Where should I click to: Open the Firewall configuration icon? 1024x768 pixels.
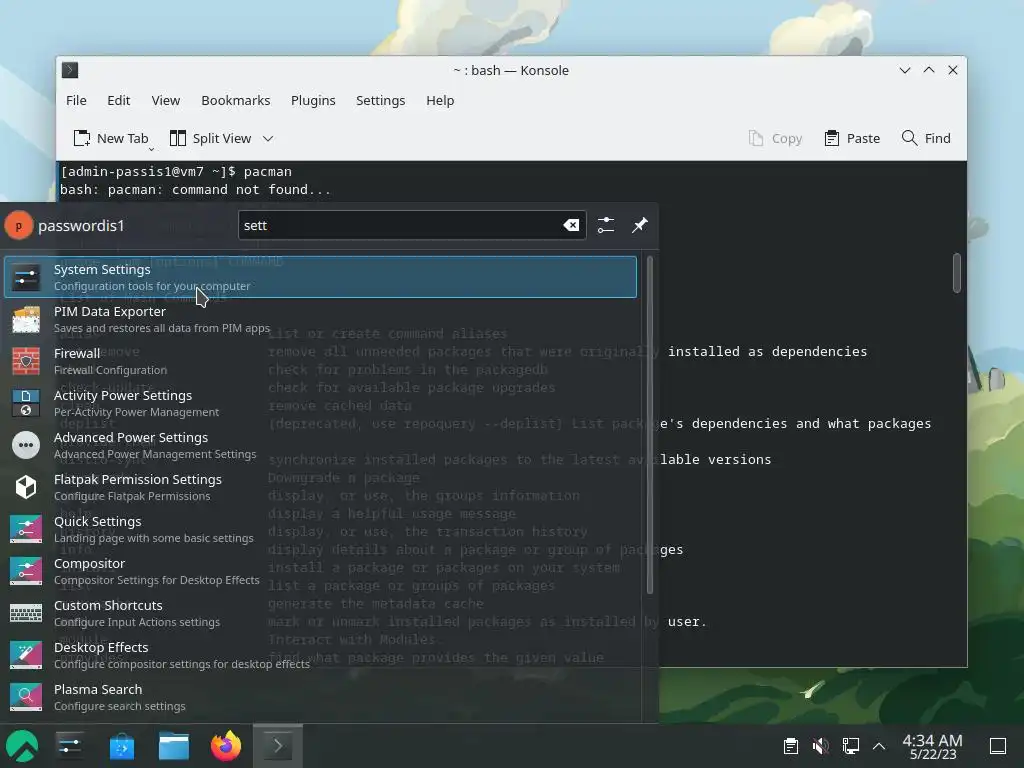click(x=26, y=361)
